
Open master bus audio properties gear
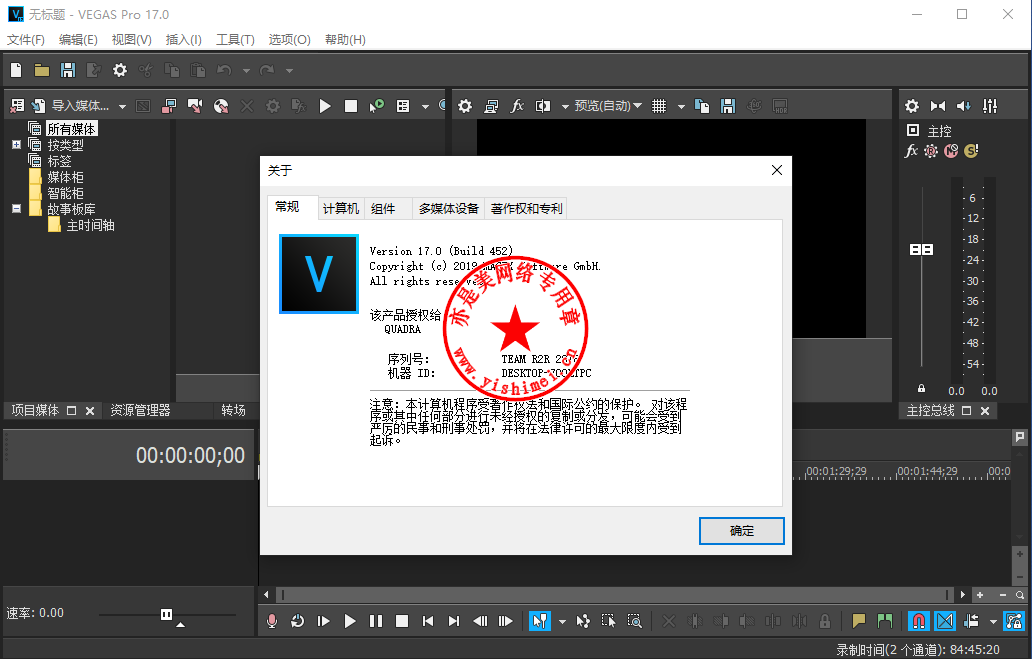[912, 106]
